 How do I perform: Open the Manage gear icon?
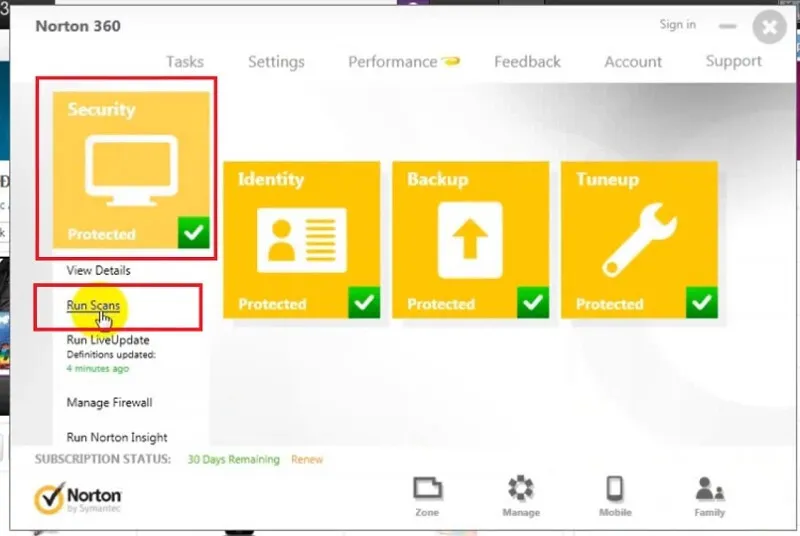click(520, 488)
